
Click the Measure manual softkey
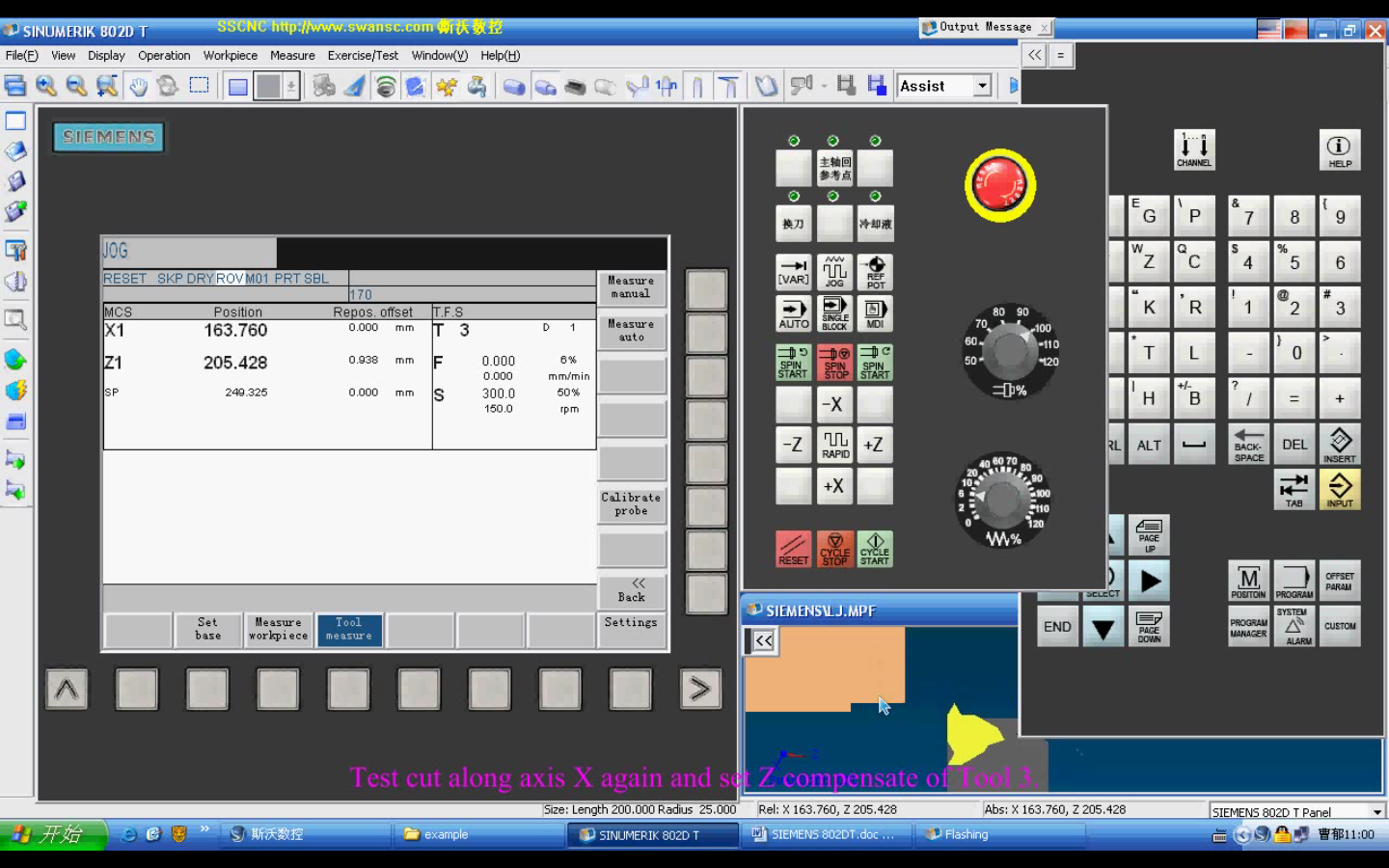(631, 287)
